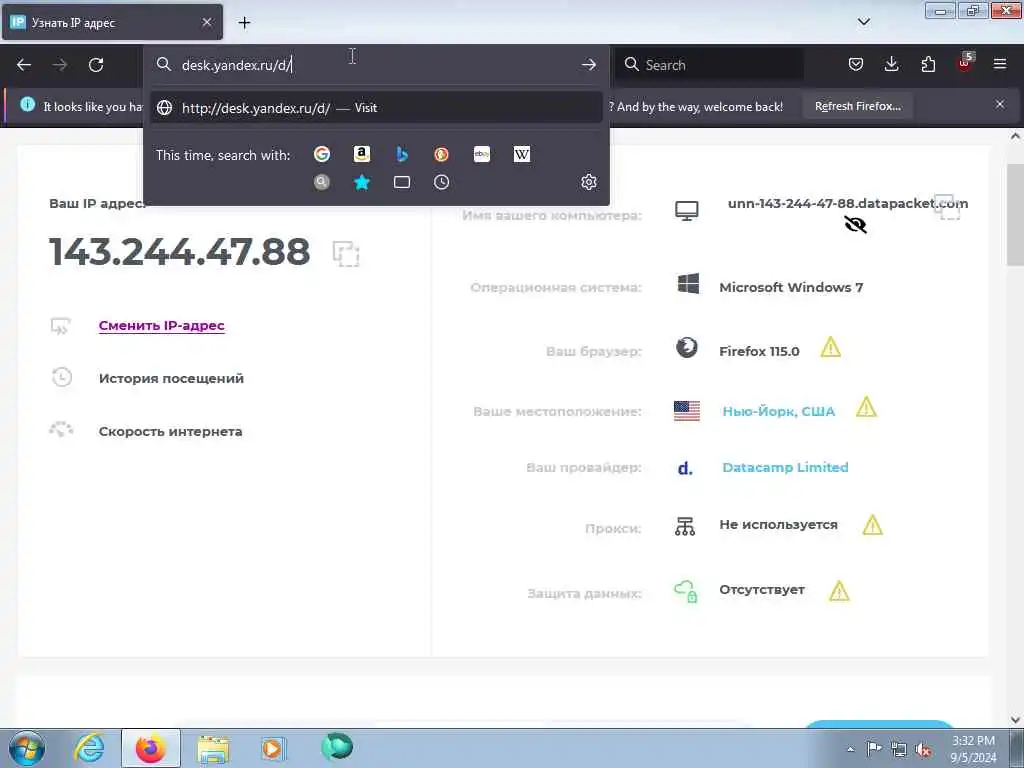Dismiss the welcome back notification bar
This screenshot has height=768, width=1024.
pos(1000,104)
